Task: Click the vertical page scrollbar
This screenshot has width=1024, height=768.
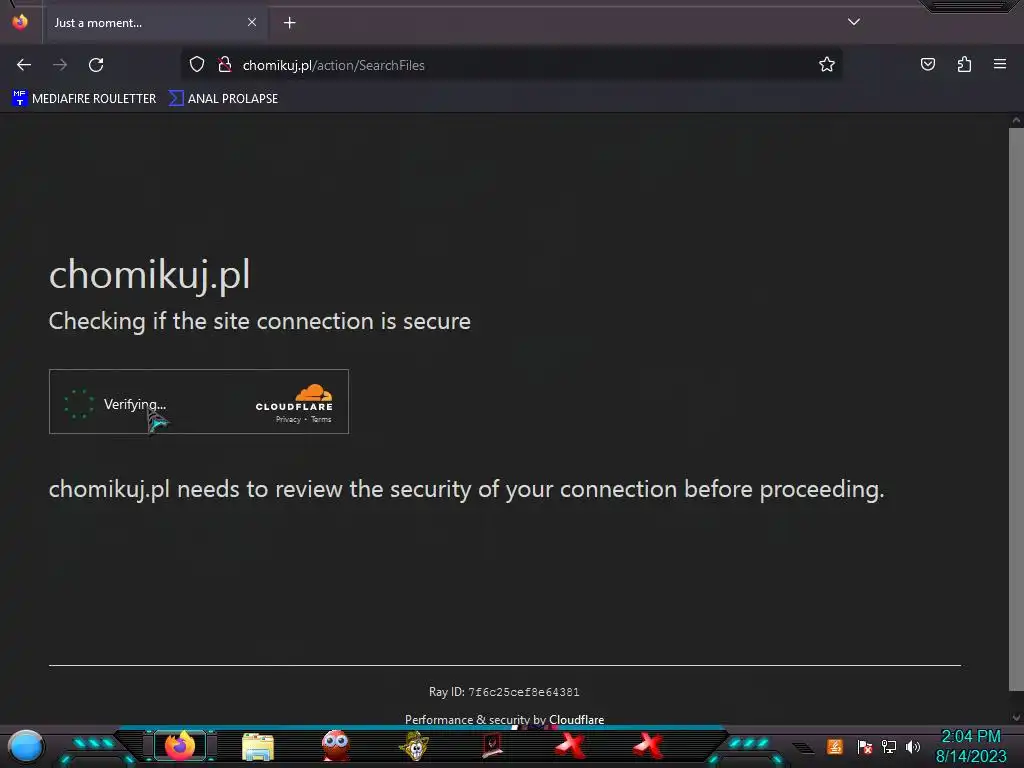Action: click(x=1016, y=408)
